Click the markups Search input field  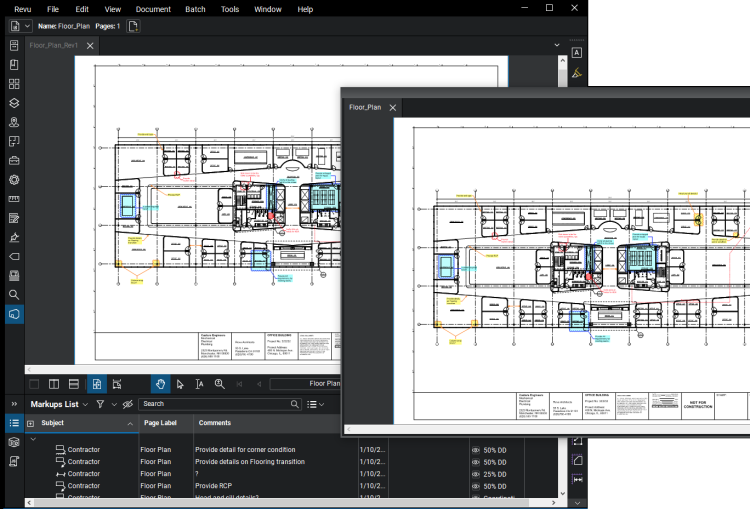point(215,404)
